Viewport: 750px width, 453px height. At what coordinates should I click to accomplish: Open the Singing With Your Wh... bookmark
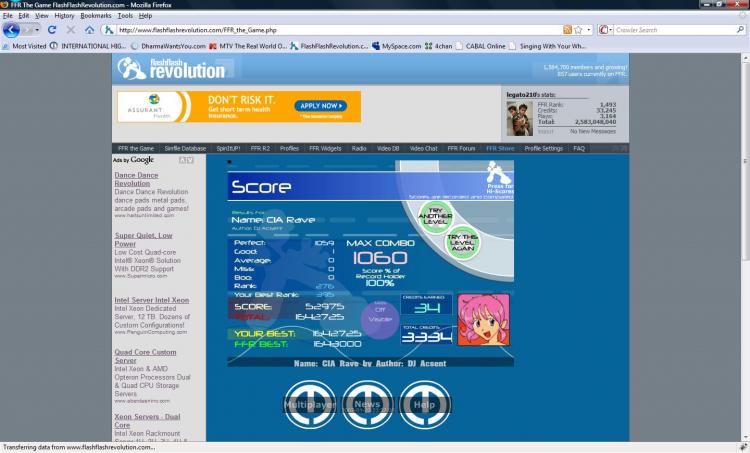[548, 46]
